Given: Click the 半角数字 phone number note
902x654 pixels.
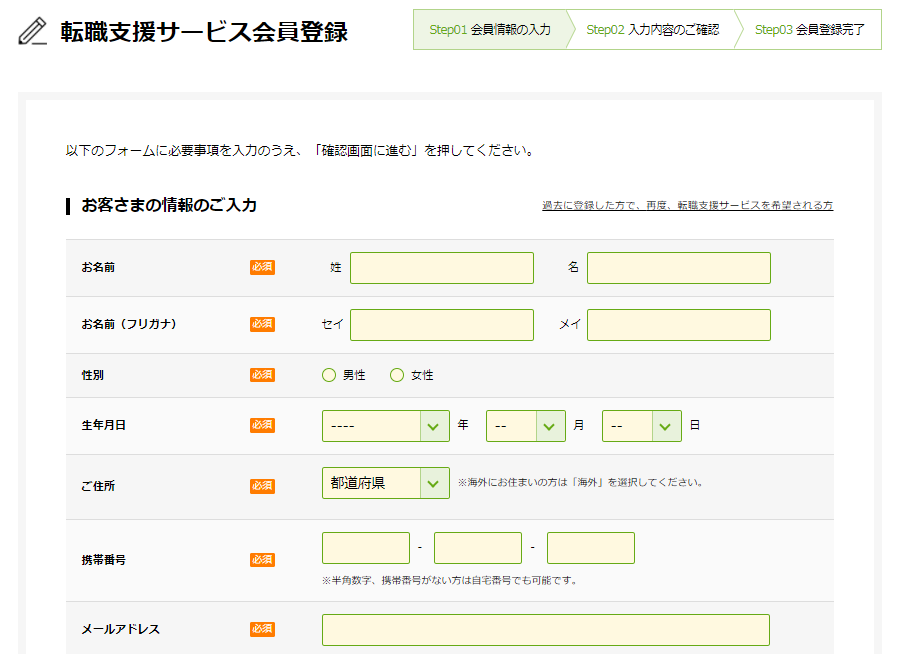Looking at the screenshot, I should point(451,580).
